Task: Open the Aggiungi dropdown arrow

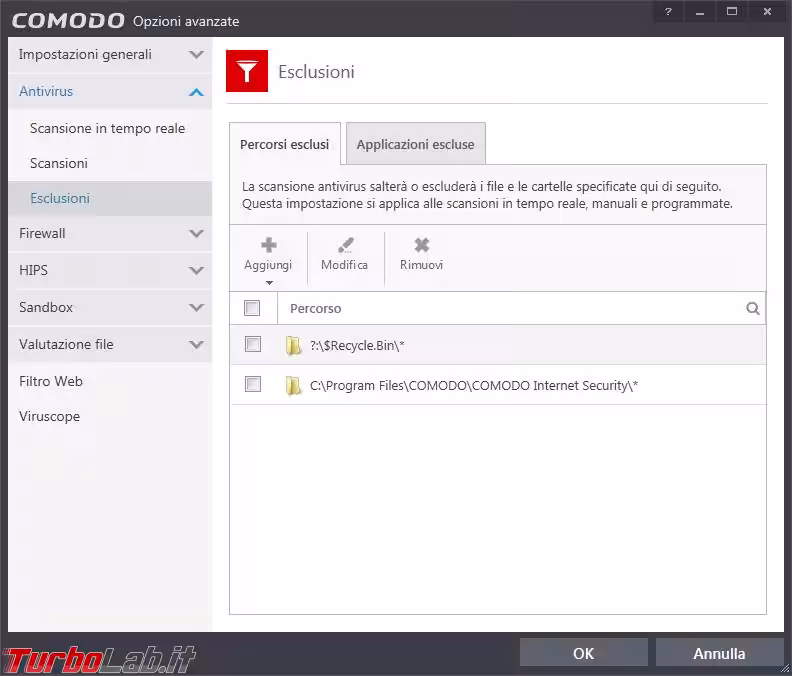Action: tap(269, 283)
